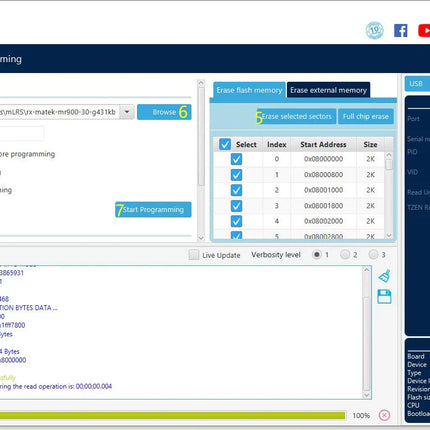Click the Full chip erase button
Viewport: 430px width, 430px height.
[366, 116]
